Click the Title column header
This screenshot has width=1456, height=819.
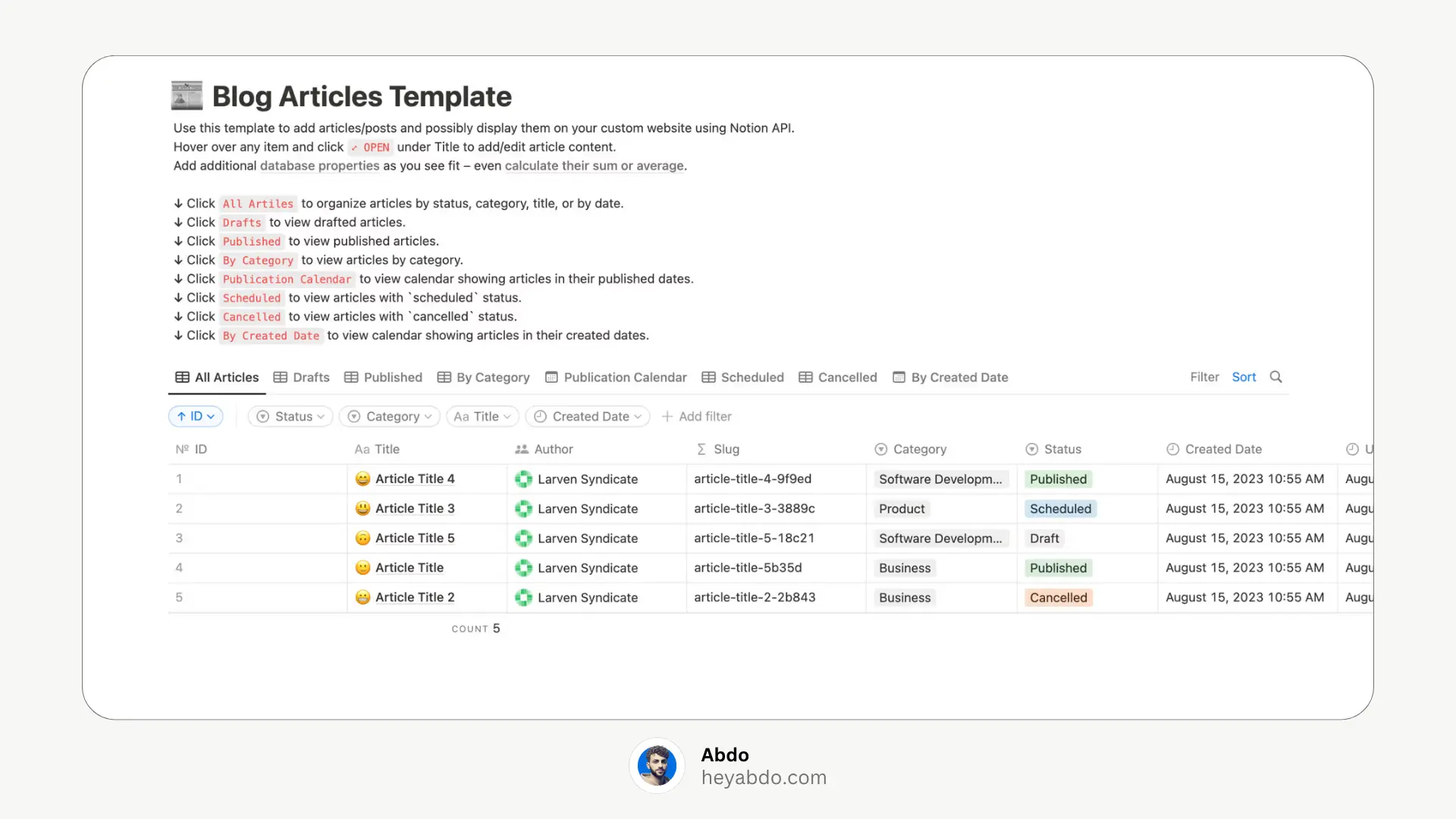click(427, 449)
